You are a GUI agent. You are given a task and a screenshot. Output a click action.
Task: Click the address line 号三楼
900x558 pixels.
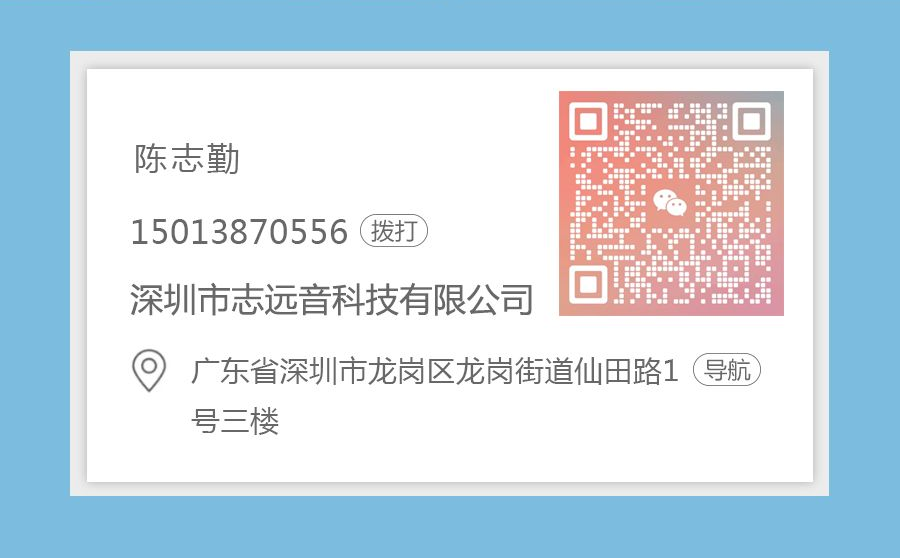(x=235, y=421)
